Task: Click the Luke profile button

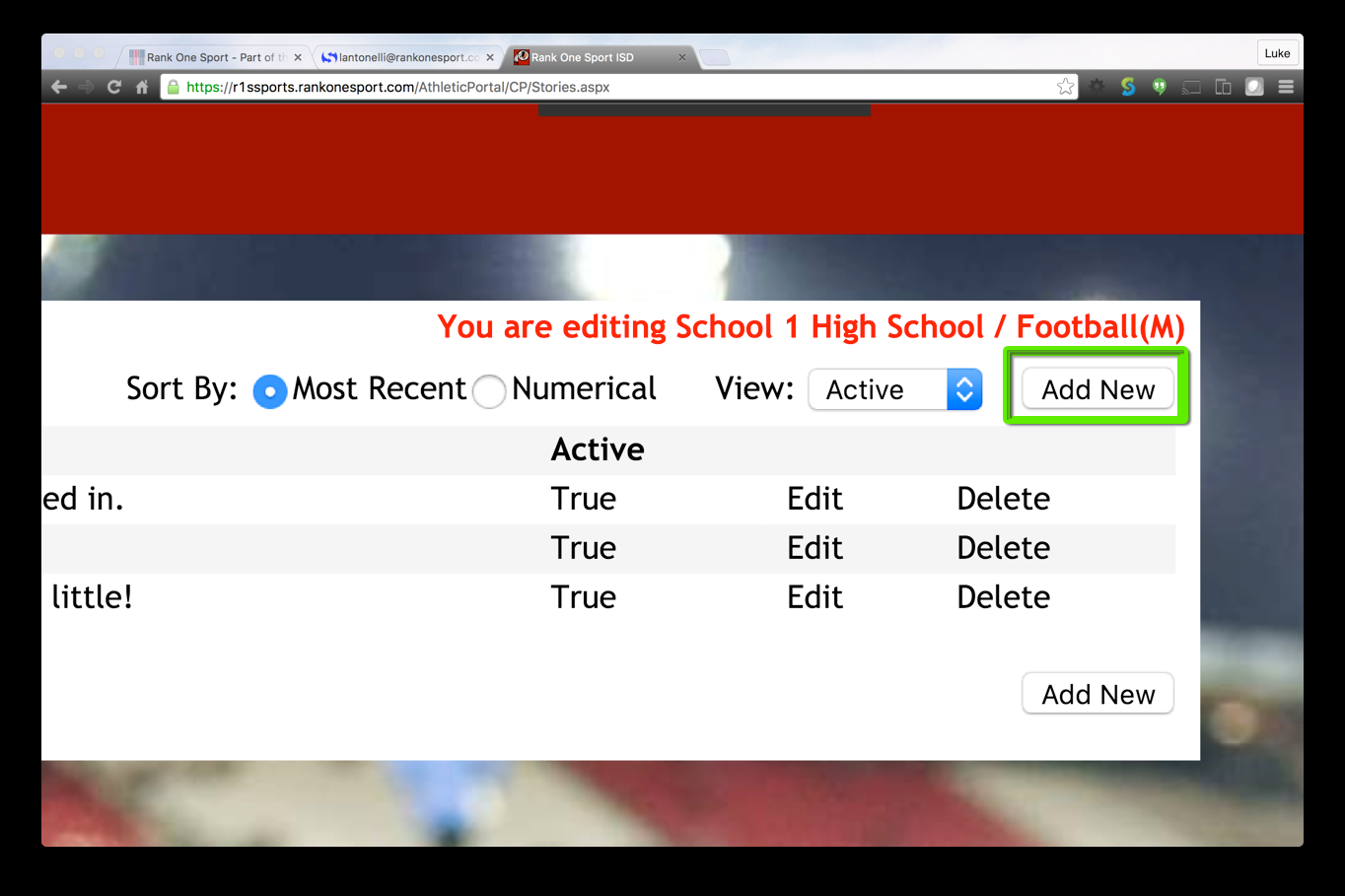Action: tap(1277, 53)
